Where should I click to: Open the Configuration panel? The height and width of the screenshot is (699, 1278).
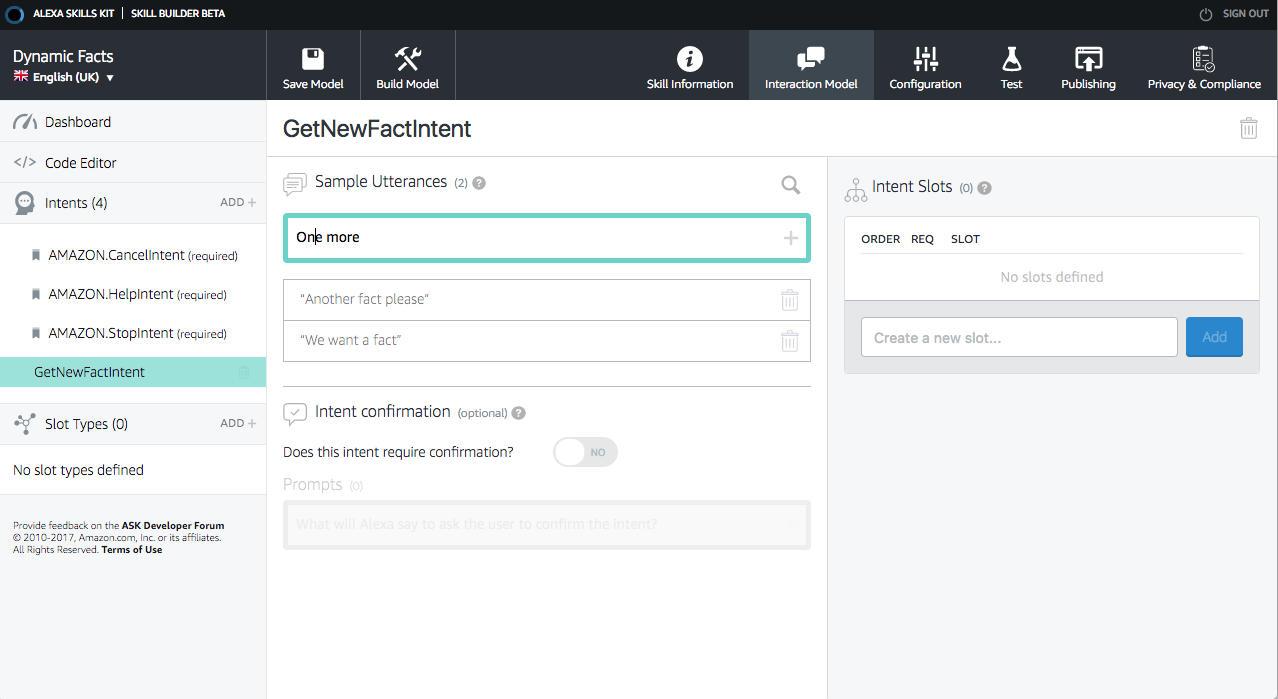(924, 64)
